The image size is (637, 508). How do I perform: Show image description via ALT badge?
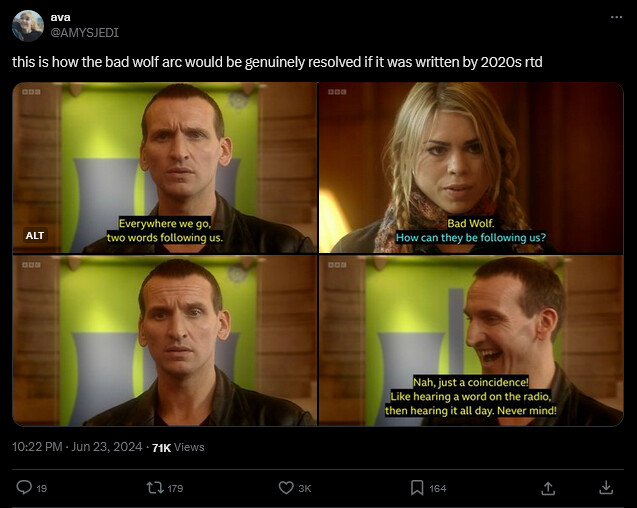click(35, 235)
